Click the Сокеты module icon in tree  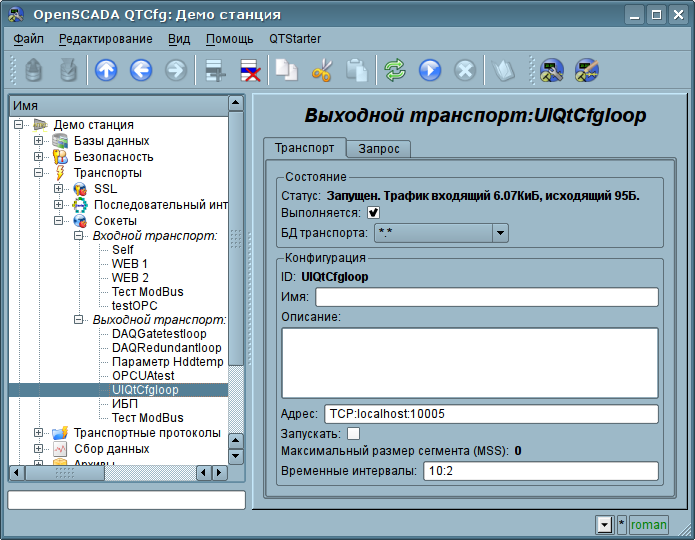(x=80, y=221)
